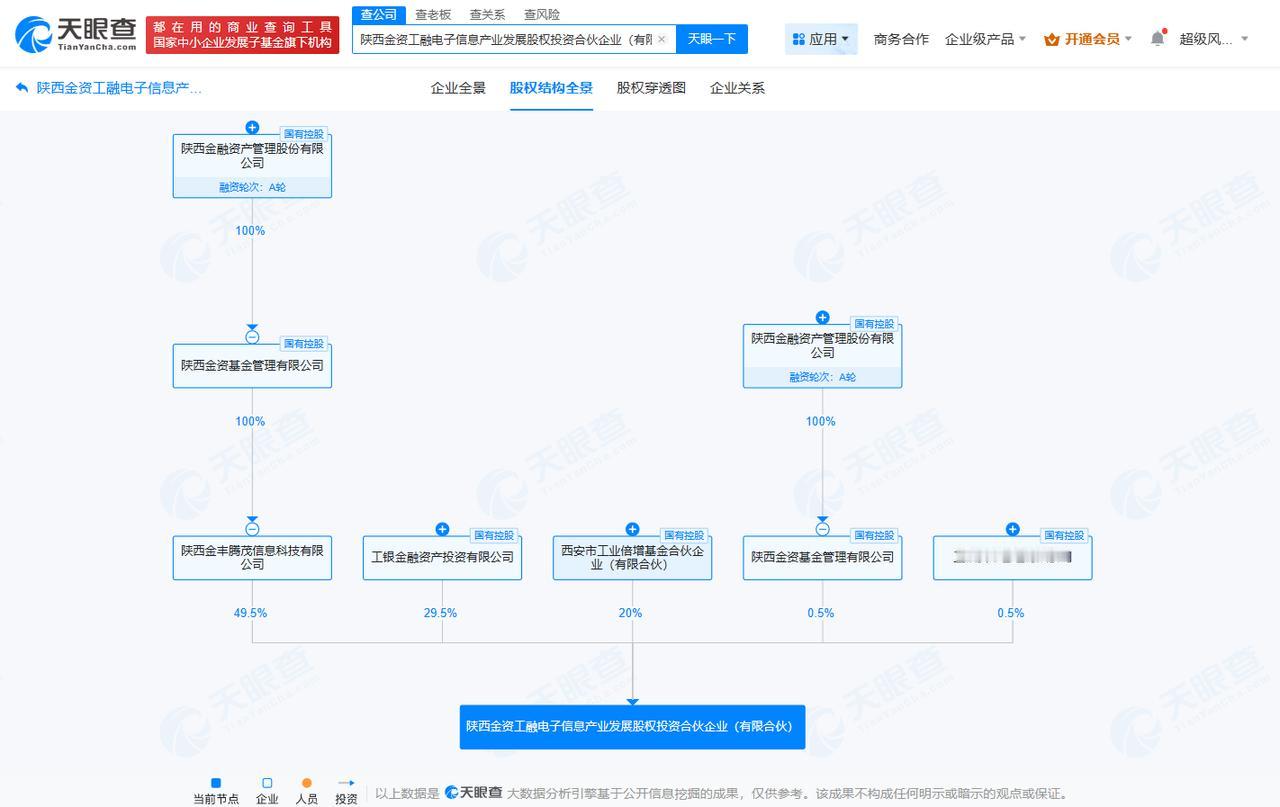Collapse minus icon above the bottom-row 陕西金资基金管理有限公司 node
This screenshot has height=807, width=1280.
pos(822,529)
